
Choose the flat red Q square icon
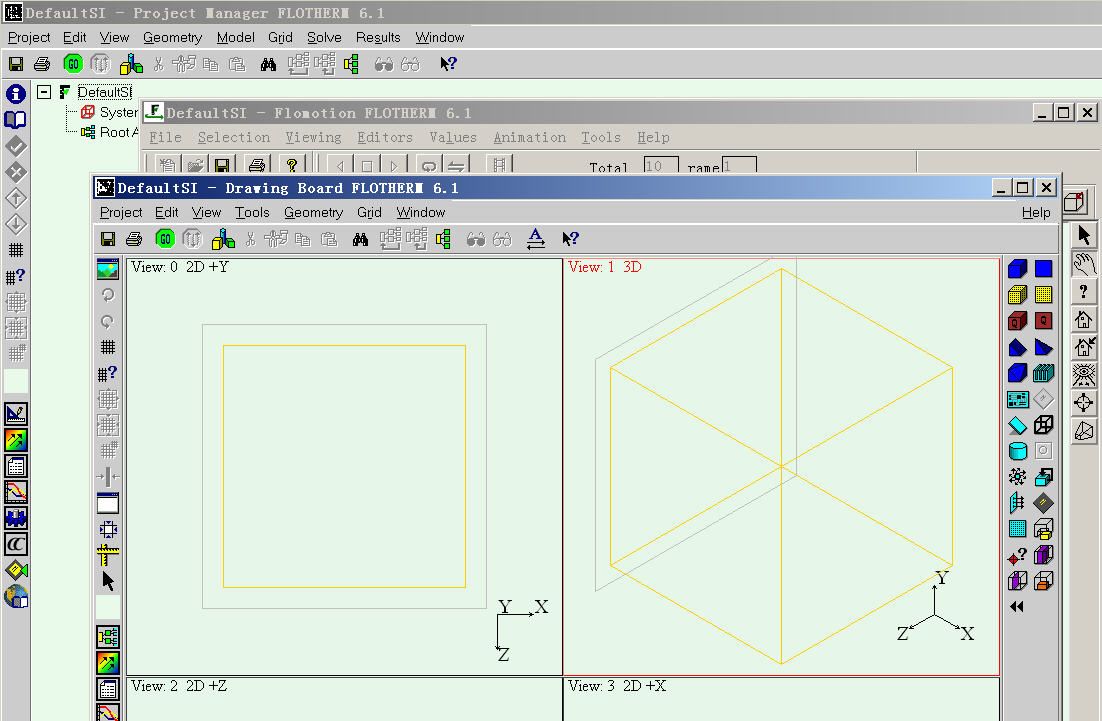pos(1044,321)
